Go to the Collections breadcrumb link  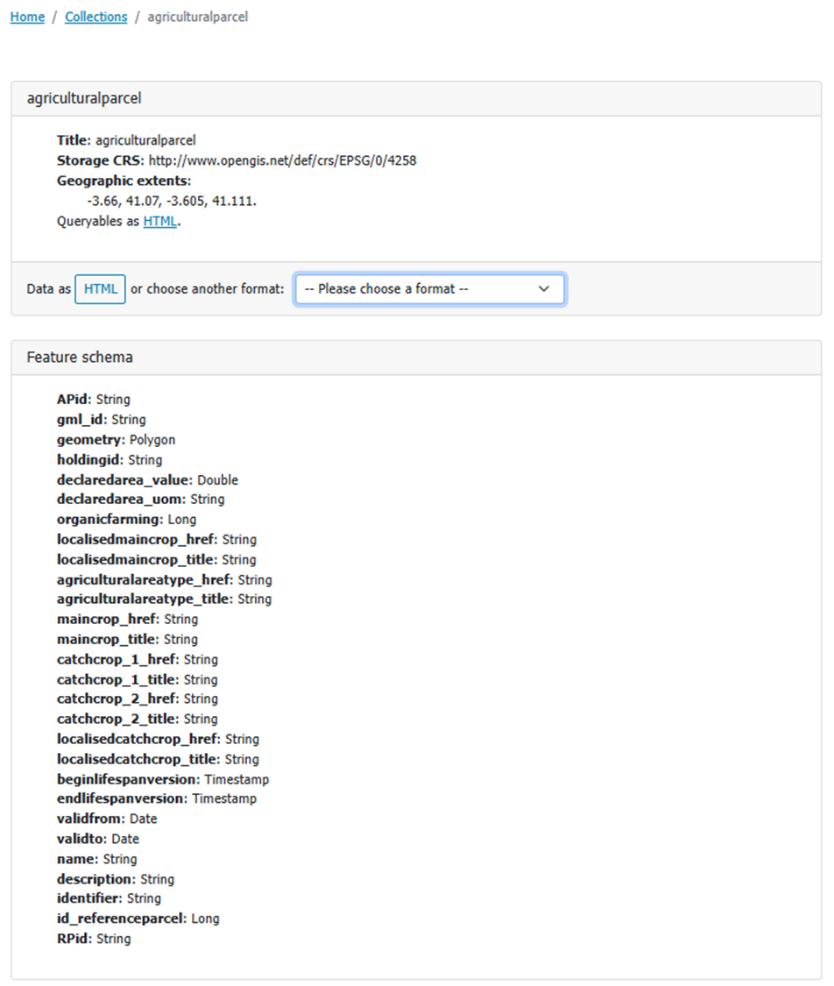tap(96, 17)
